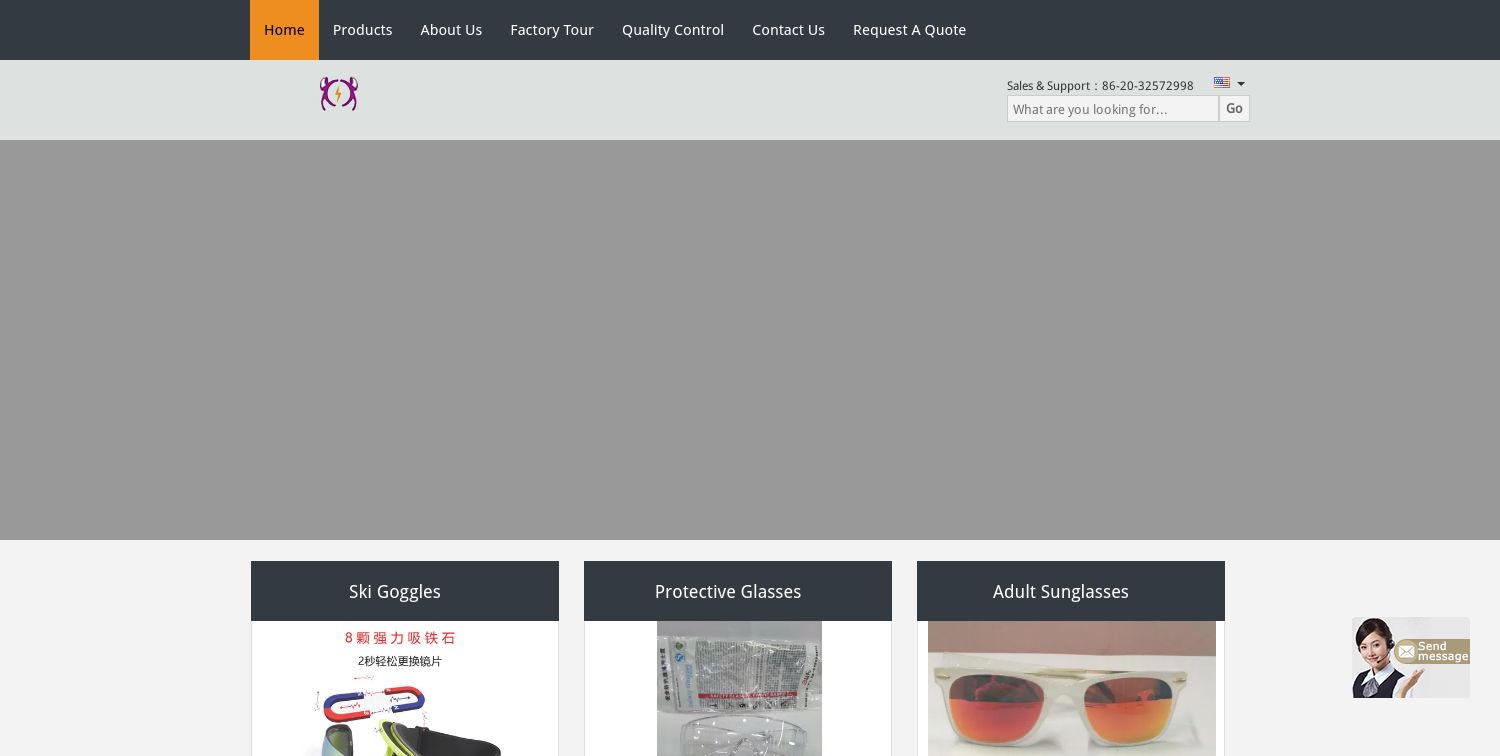The height and width of the screenshot is (756, 1500).
Task: Go to the Contact Us page
Action: click(x=788, y=30)
